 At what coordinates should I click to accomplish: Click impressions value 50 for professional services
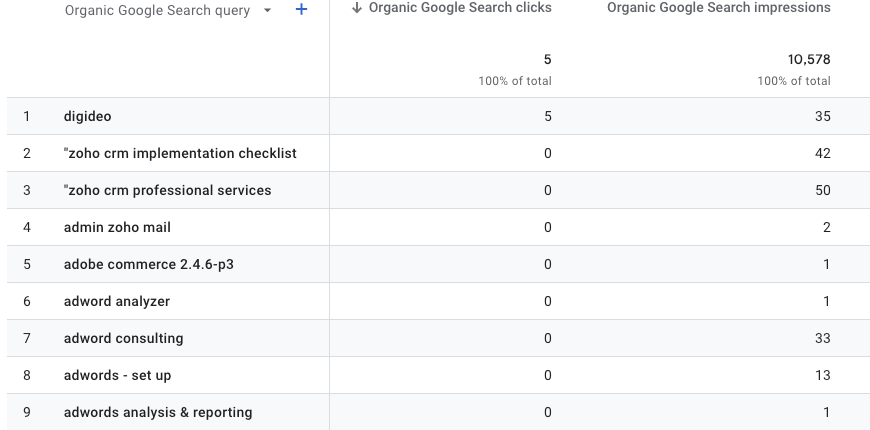point(823,190)
